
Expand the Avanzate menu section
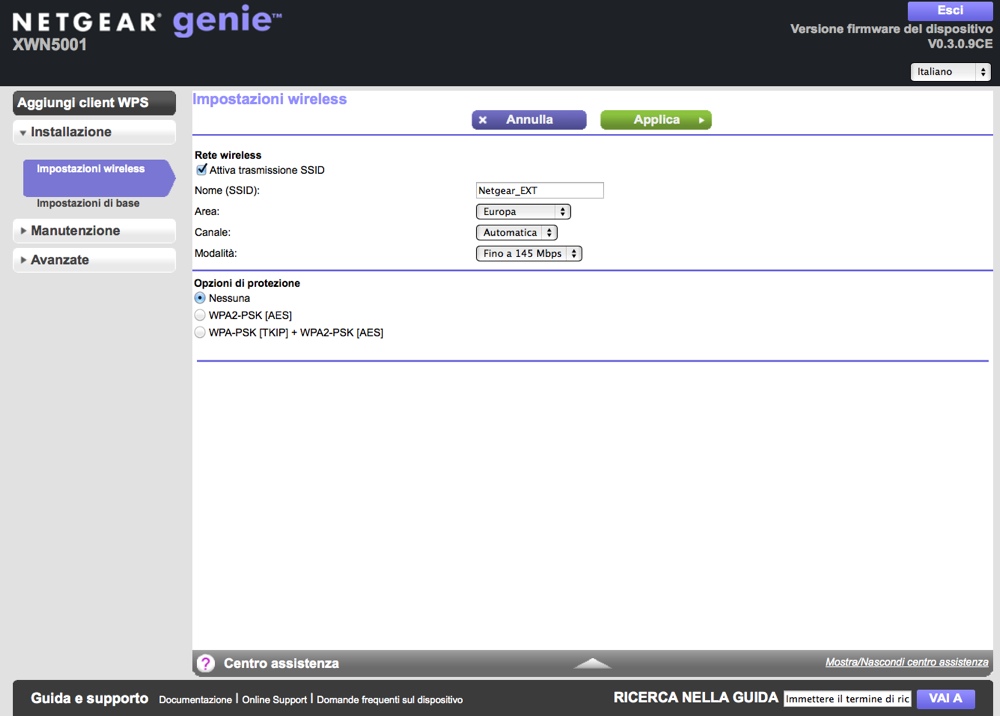click(94, 260)
